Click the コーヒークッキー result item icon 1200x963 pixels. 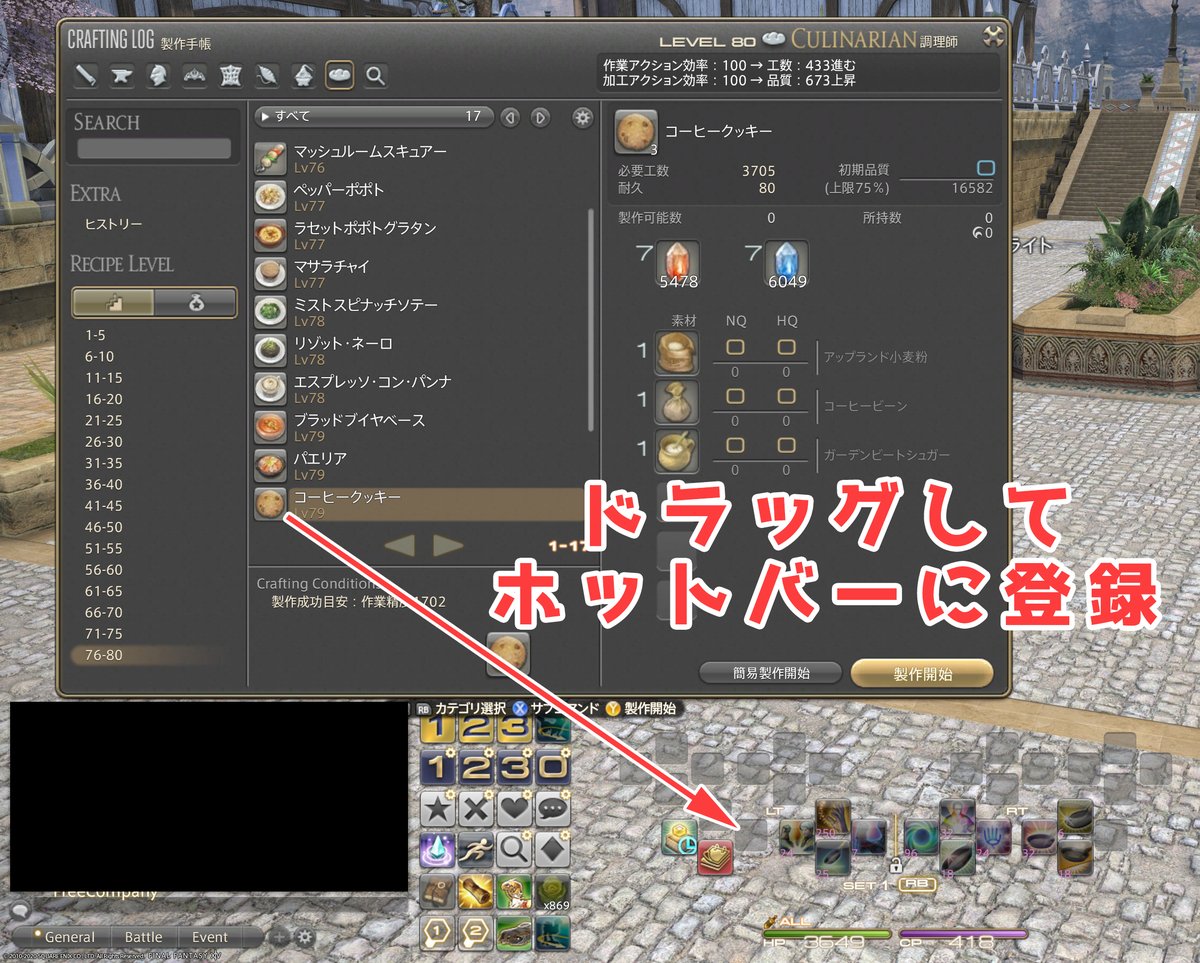[635, 132]
